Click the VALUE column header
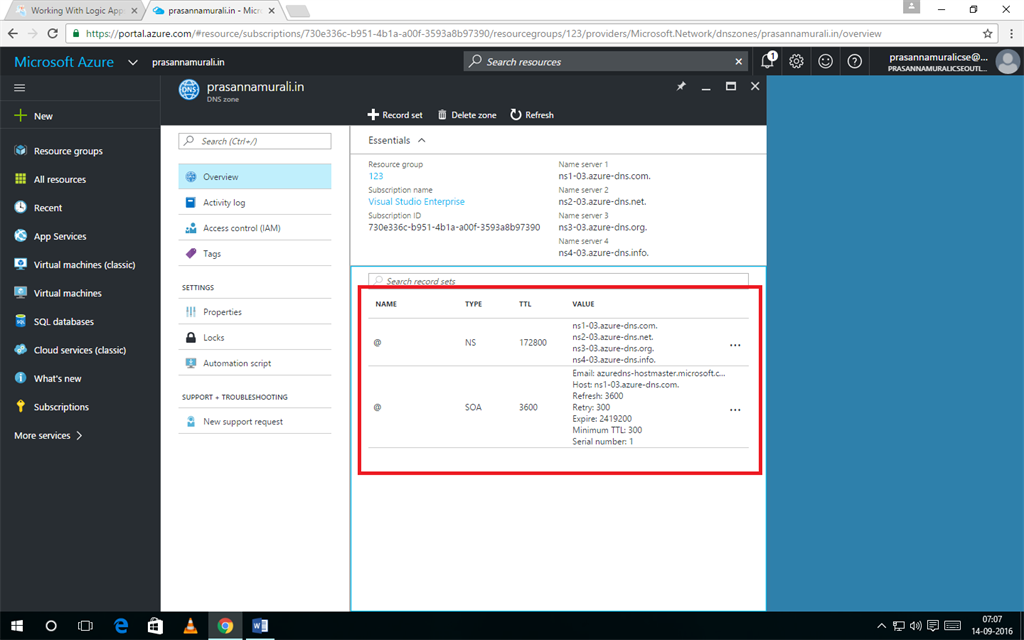 (583, 304)
